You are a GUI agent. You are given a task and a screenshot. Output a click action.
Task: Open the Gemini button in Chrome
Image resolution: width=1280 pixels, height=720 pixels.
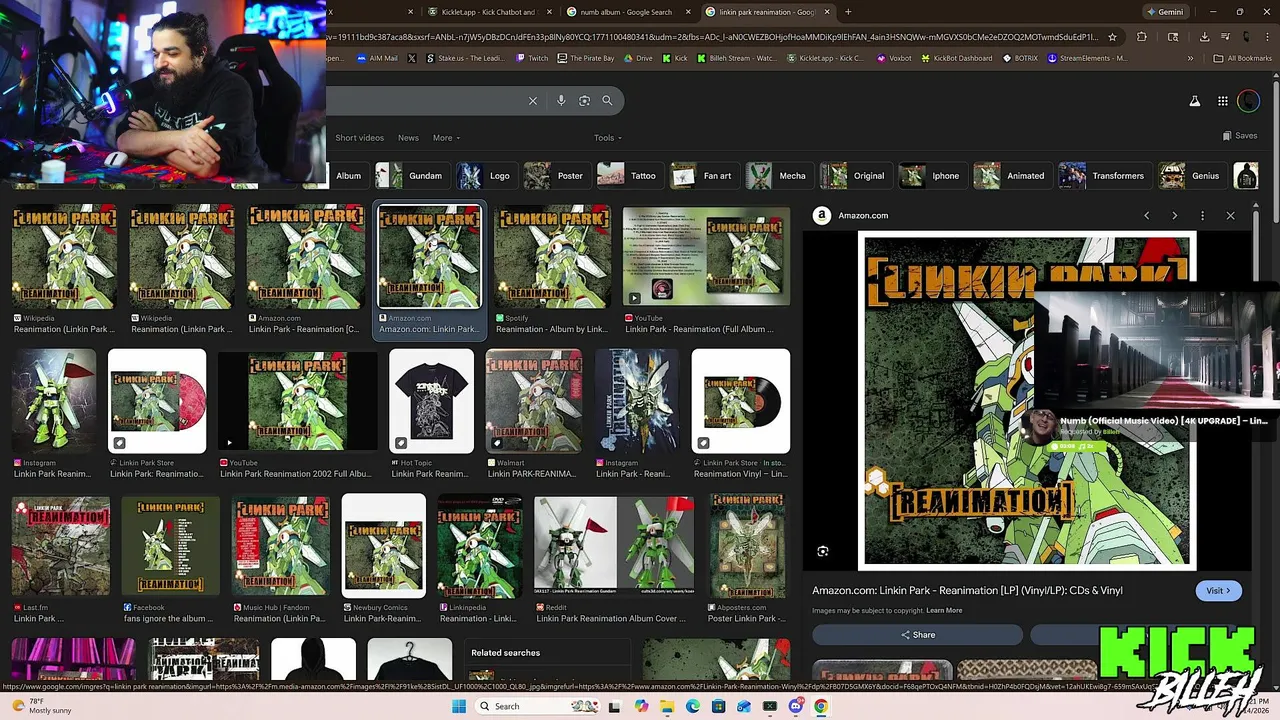click(1165, 12)
